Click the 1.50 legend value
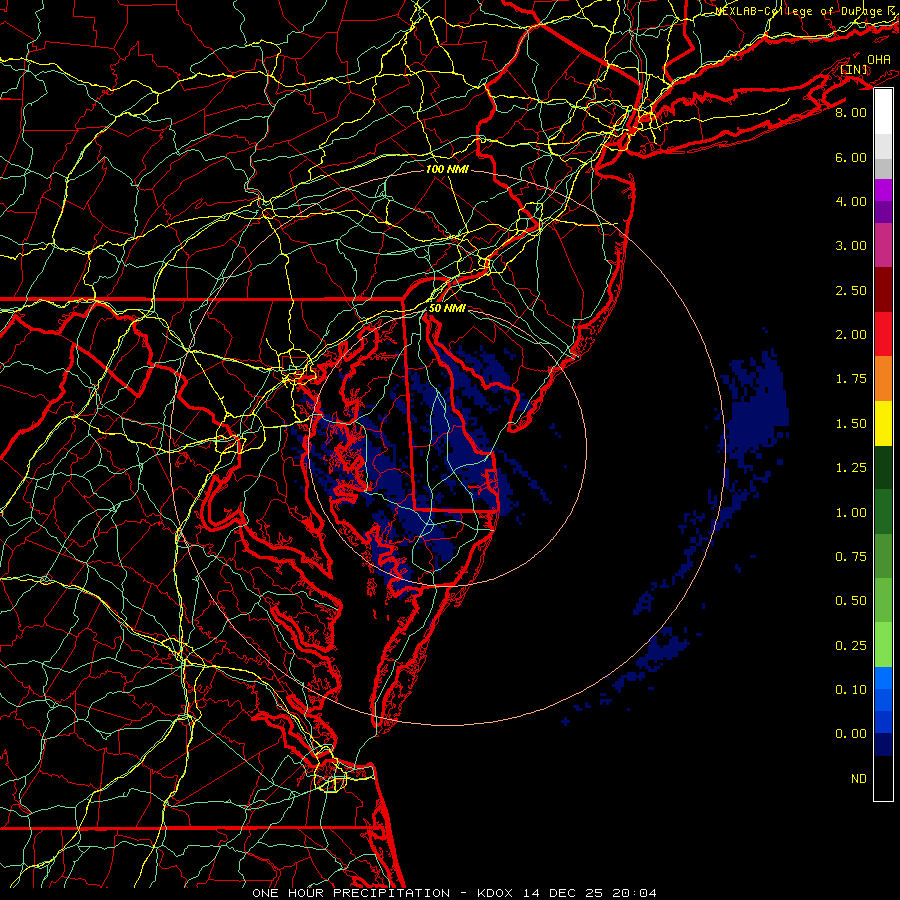 851,424
